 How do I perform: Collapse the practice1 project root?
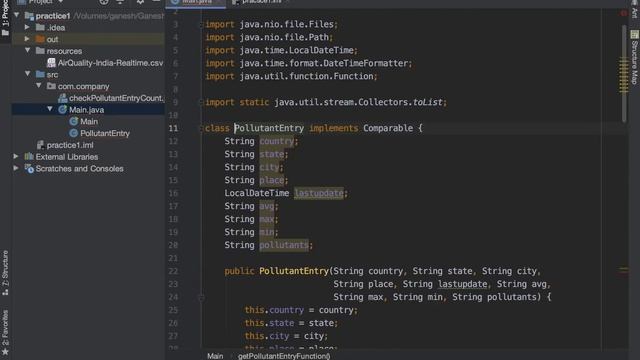[17, 16]
